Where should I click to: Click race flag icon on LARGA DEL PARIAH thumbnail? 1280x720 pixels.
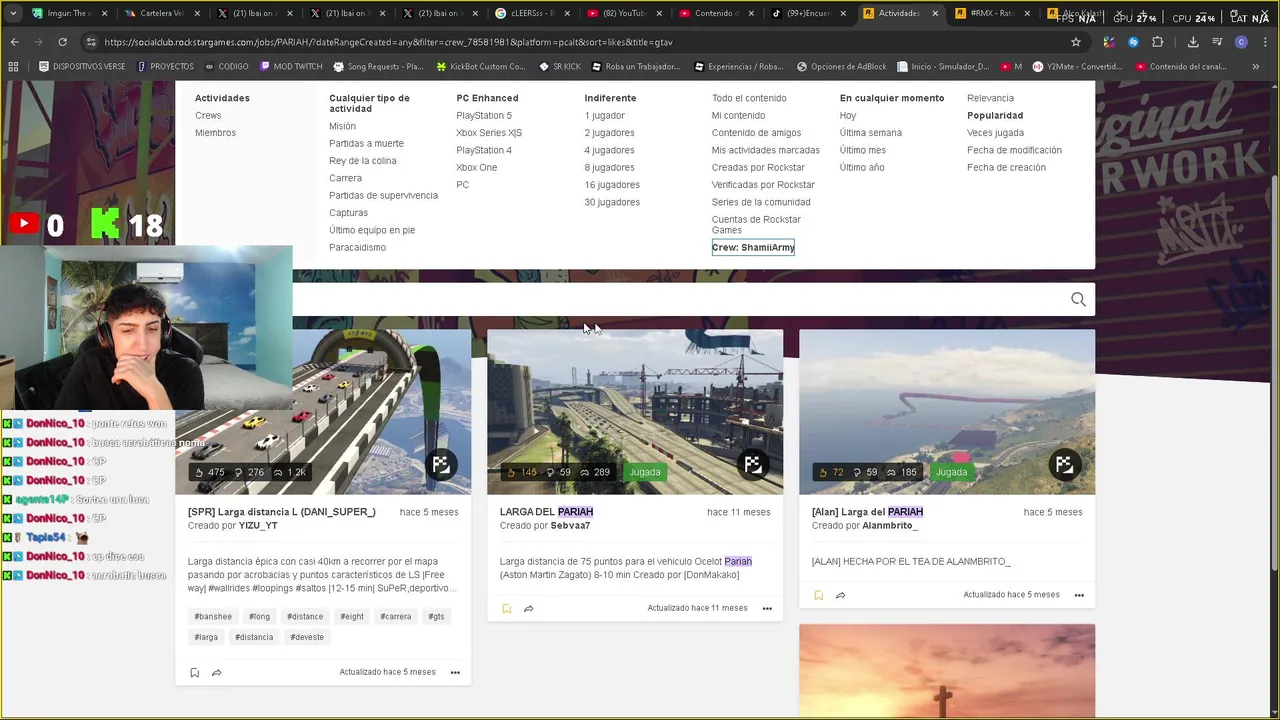point(752,464)
